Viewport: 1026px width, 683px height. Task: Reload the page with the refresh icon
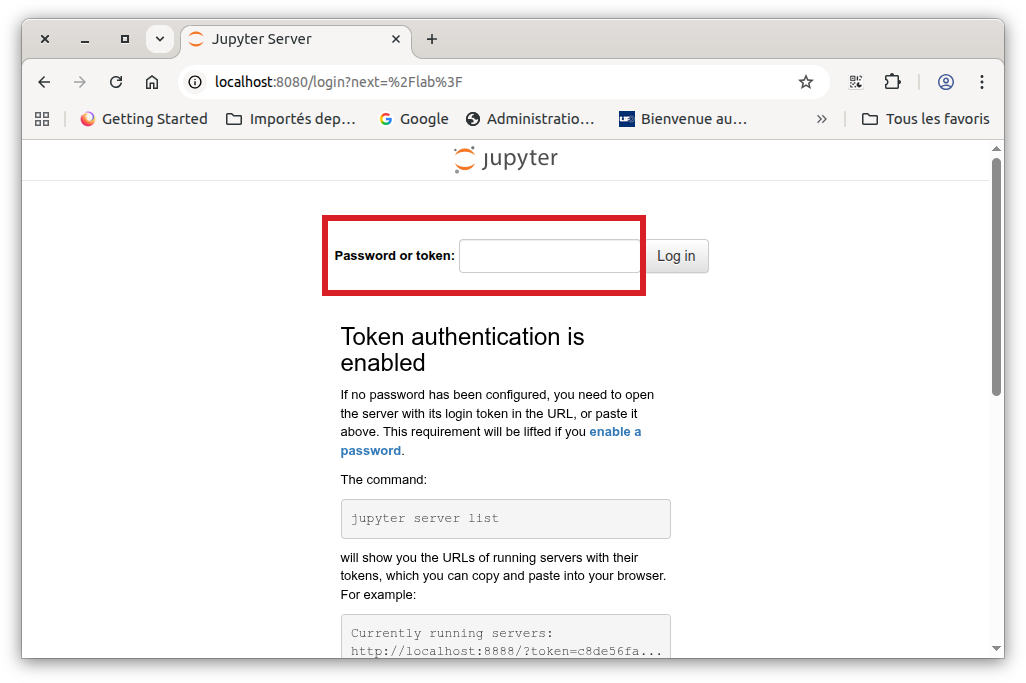pos(116,82)
